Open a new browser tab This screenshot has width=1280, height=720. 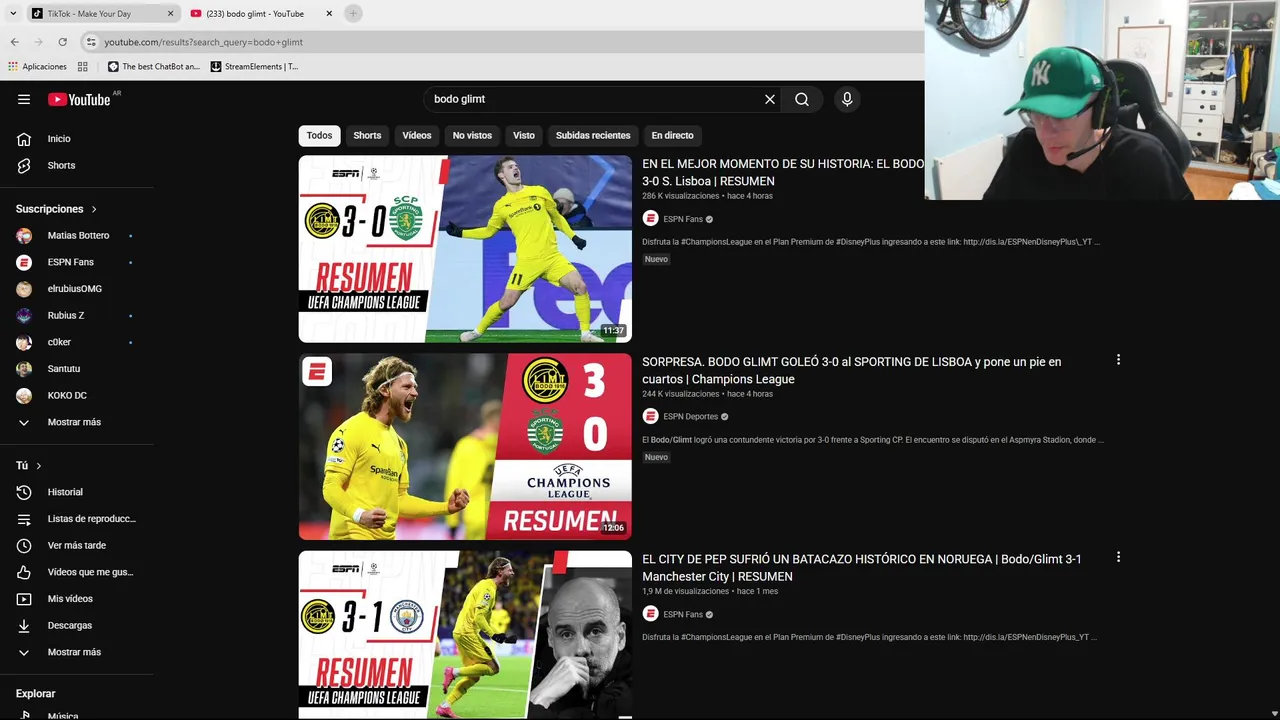point(353,13)
